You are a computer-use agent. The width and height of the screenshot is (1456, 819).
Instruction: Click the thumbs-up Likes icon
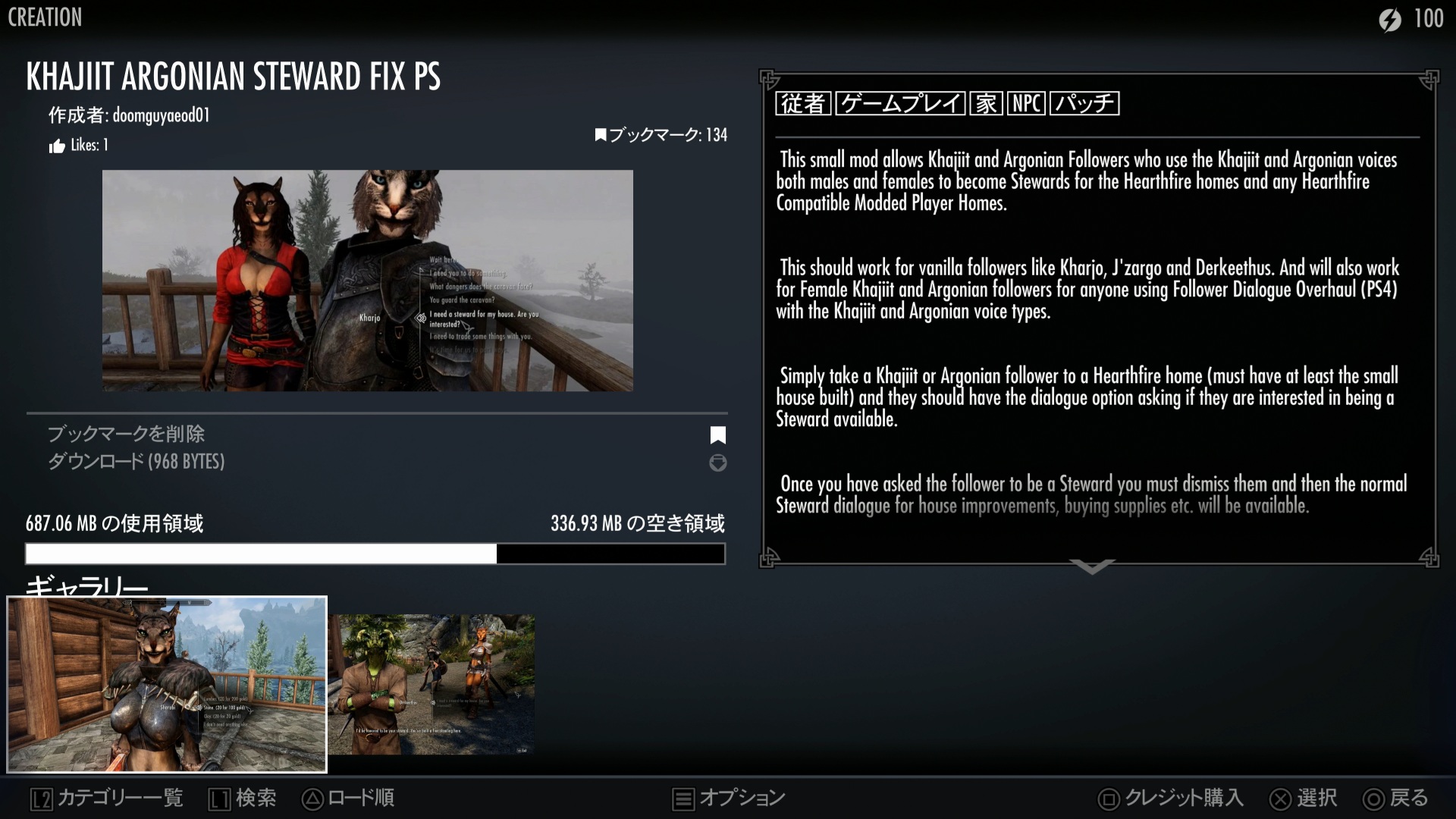[x=57, y=146]
